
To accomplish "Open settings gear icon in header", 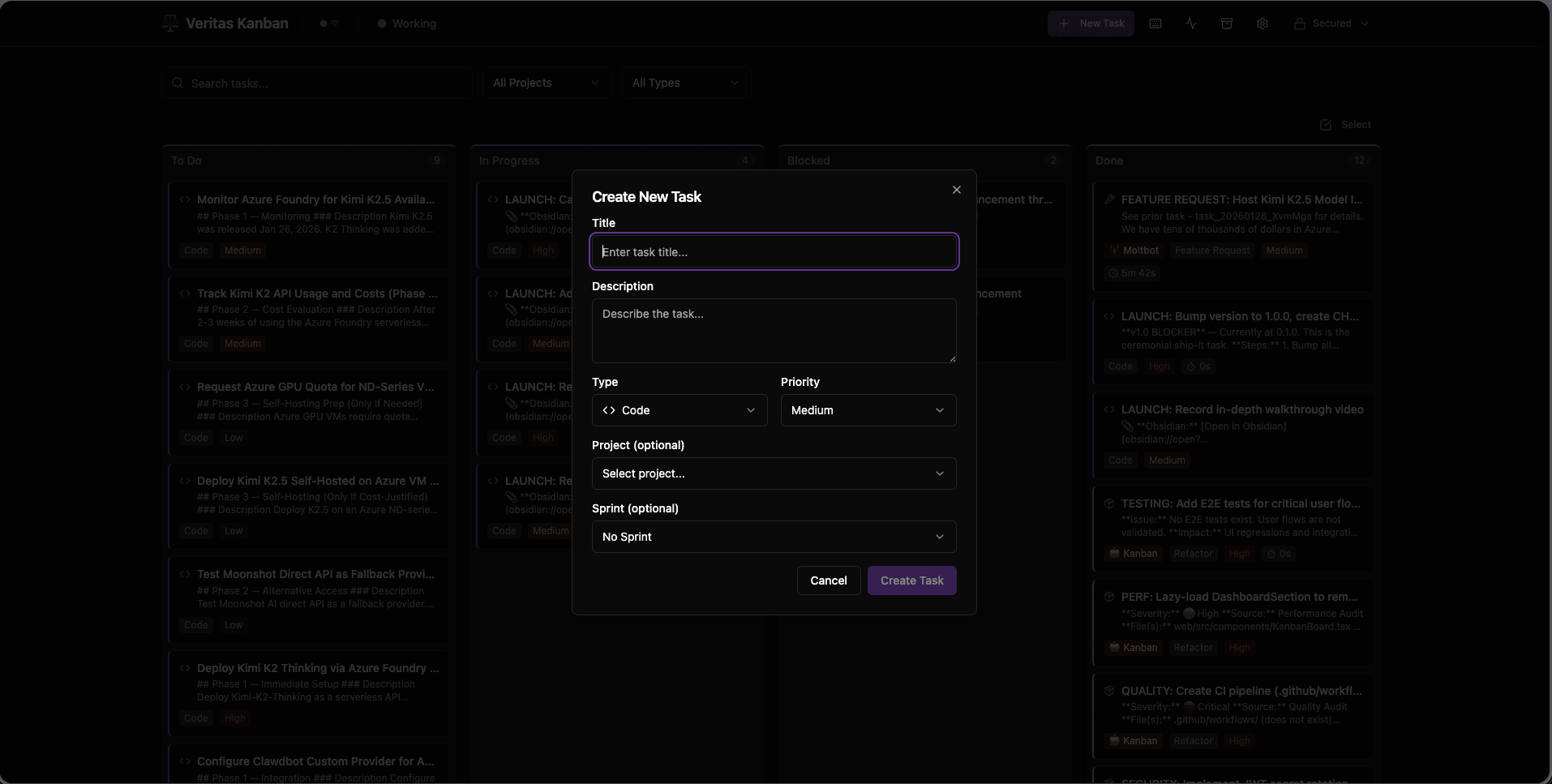I will 1263,24.
